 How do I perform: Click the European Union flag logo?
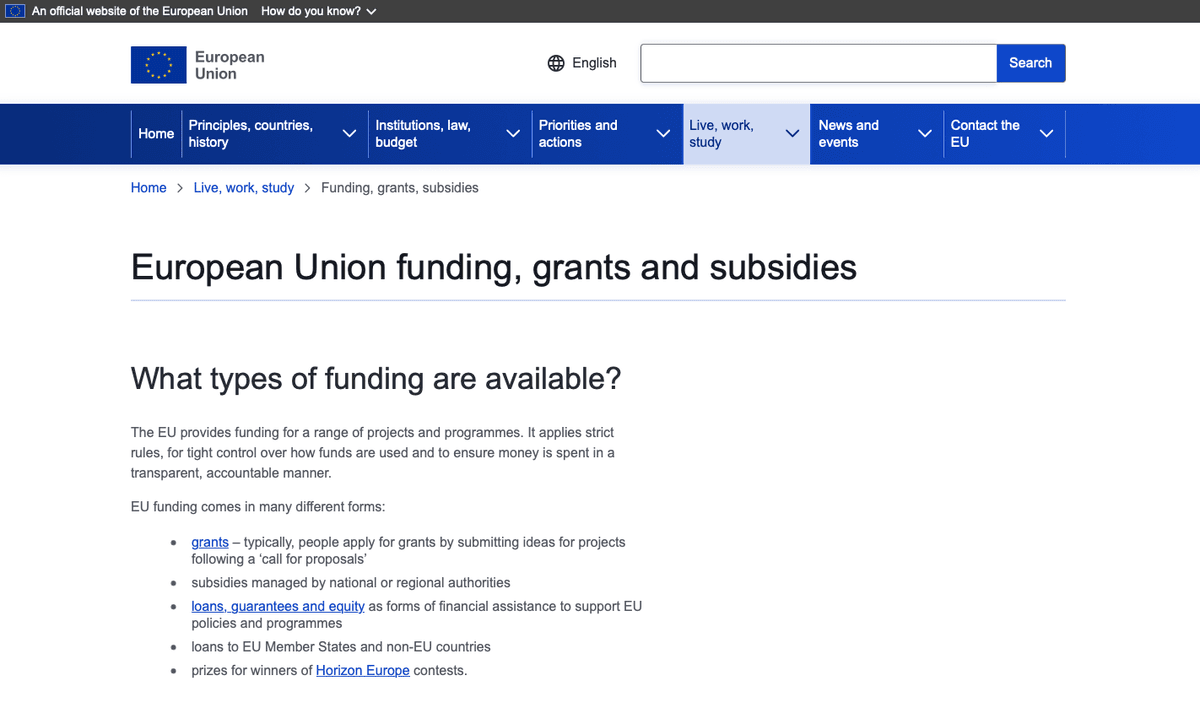click(158, 65)
